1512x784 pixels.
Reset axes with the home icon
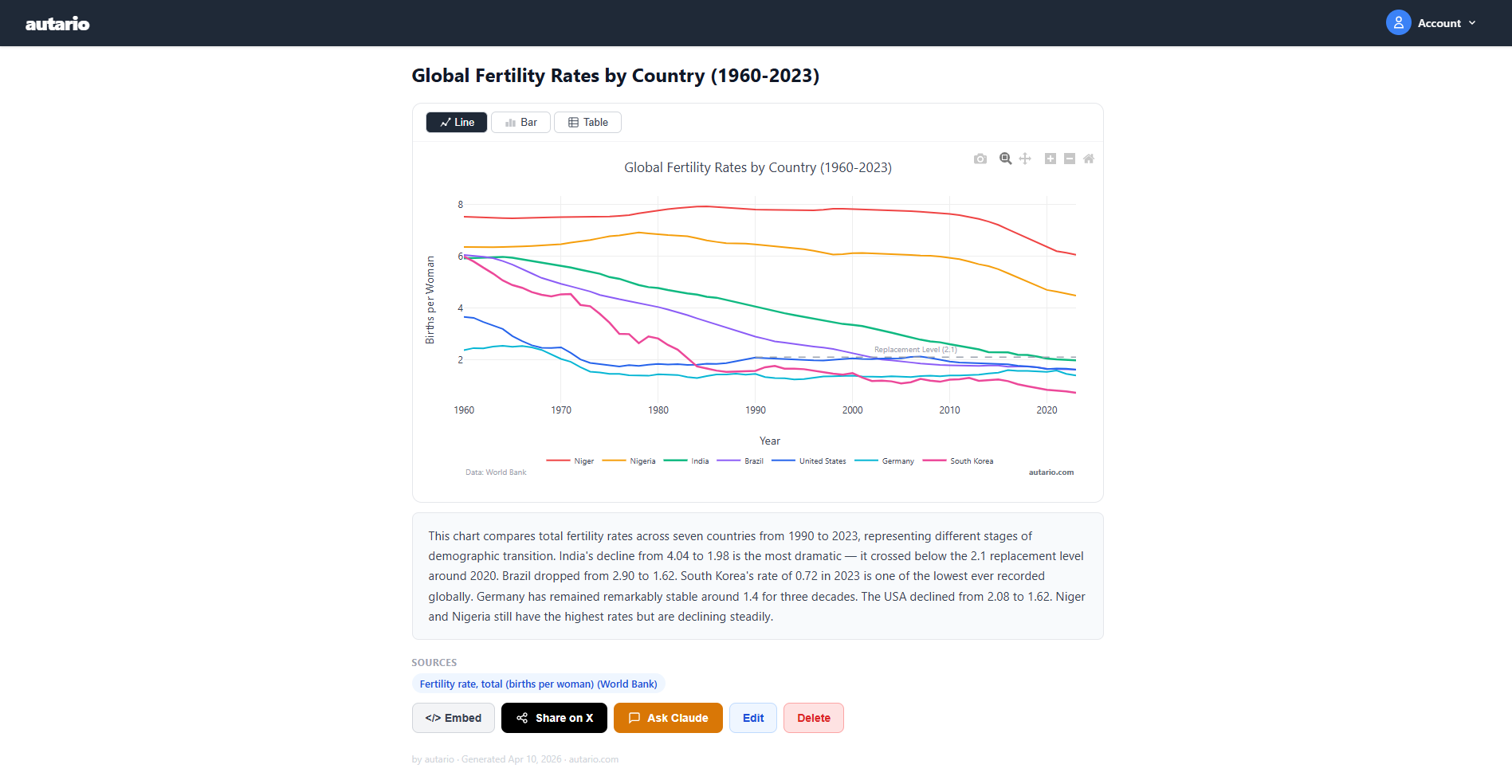[1089, 159]
